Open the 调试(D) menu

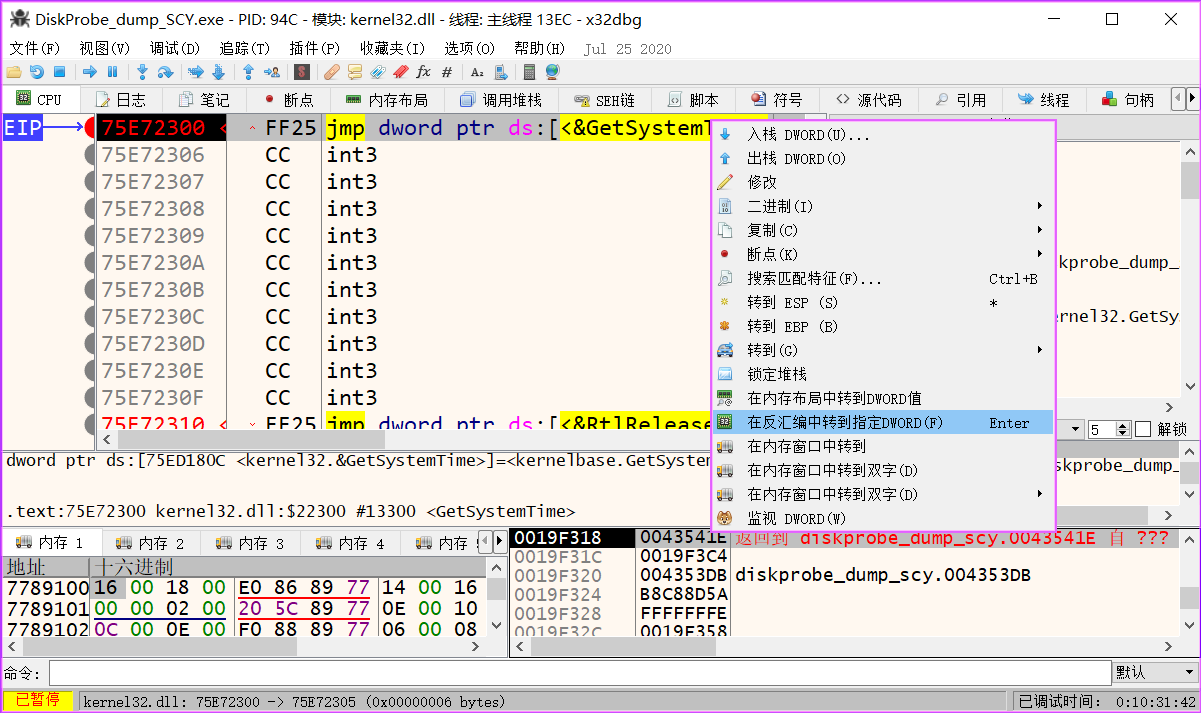(175, 48)
